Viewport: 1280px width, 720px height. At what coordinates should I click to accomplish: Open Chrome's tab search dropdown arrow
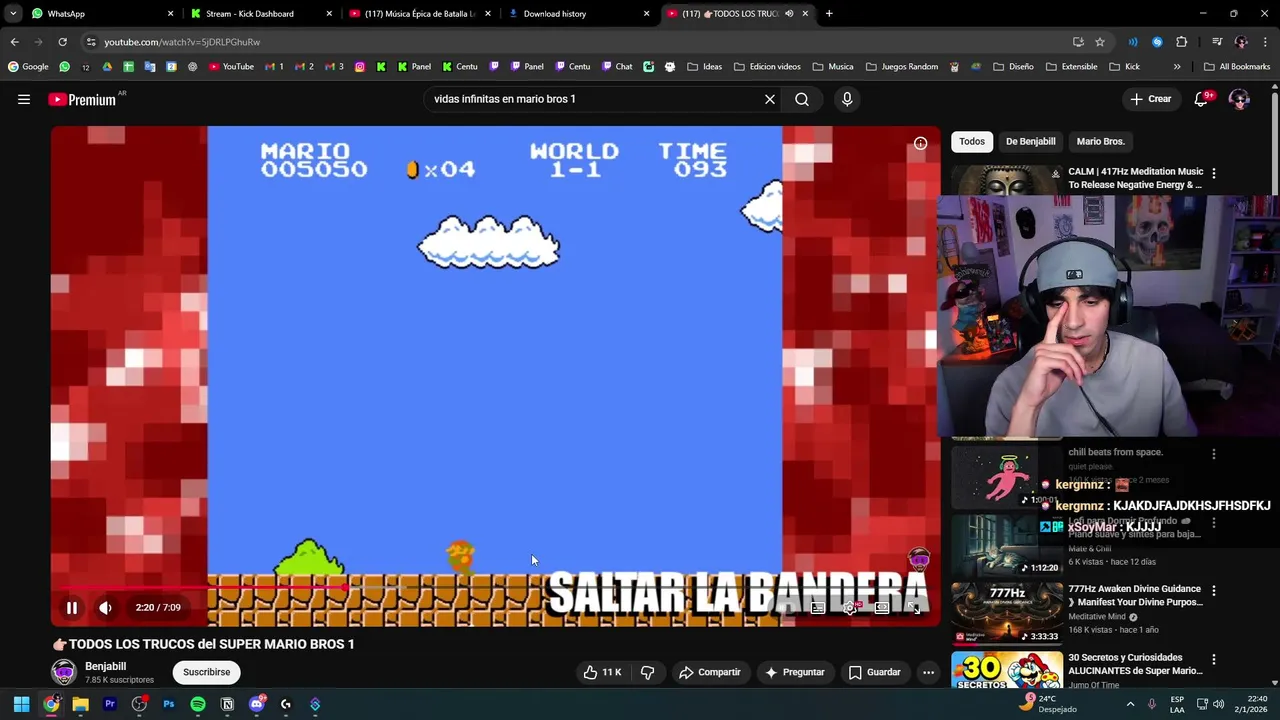pos(12,14)
